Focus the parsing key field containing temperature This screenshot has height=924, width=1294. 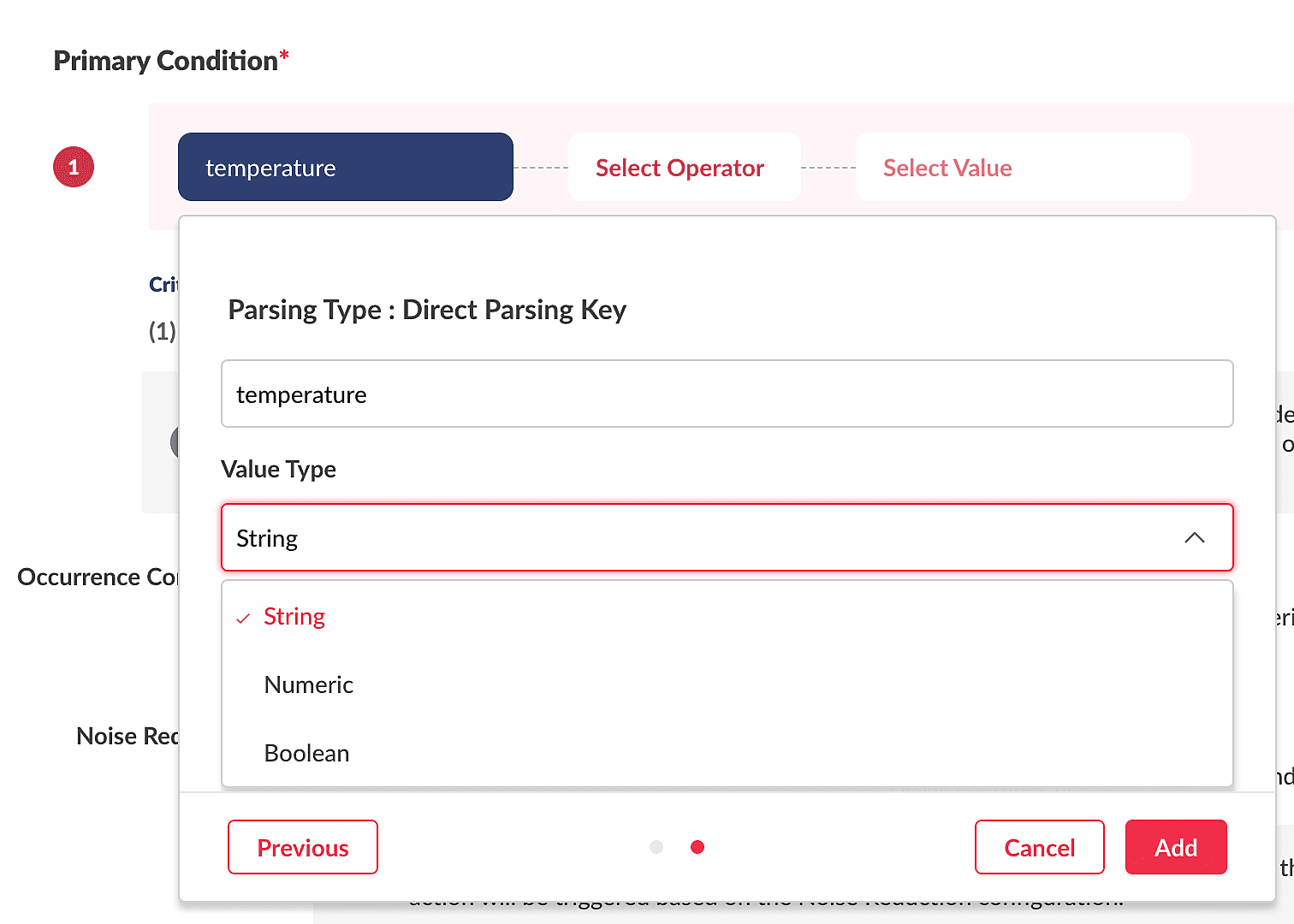[727, 394]
